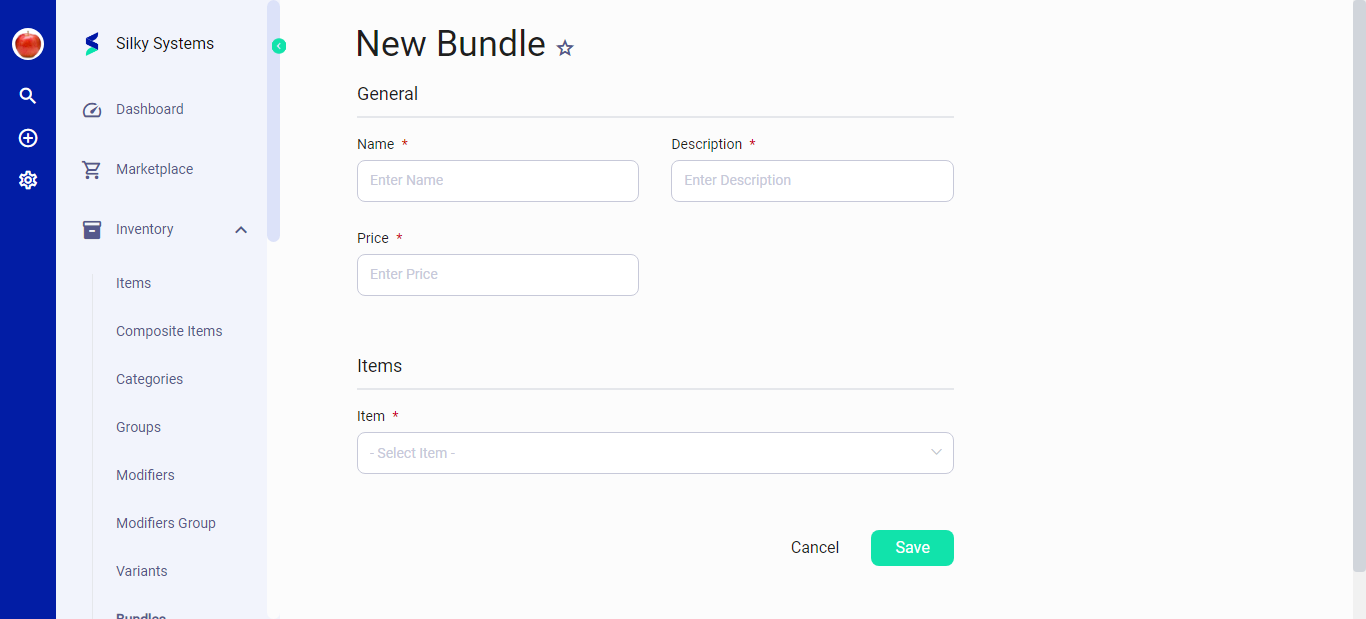Viewport: 1366px width, 619px height.
Task: Cancel the new bundle form
Action: (x=814, y=547)
